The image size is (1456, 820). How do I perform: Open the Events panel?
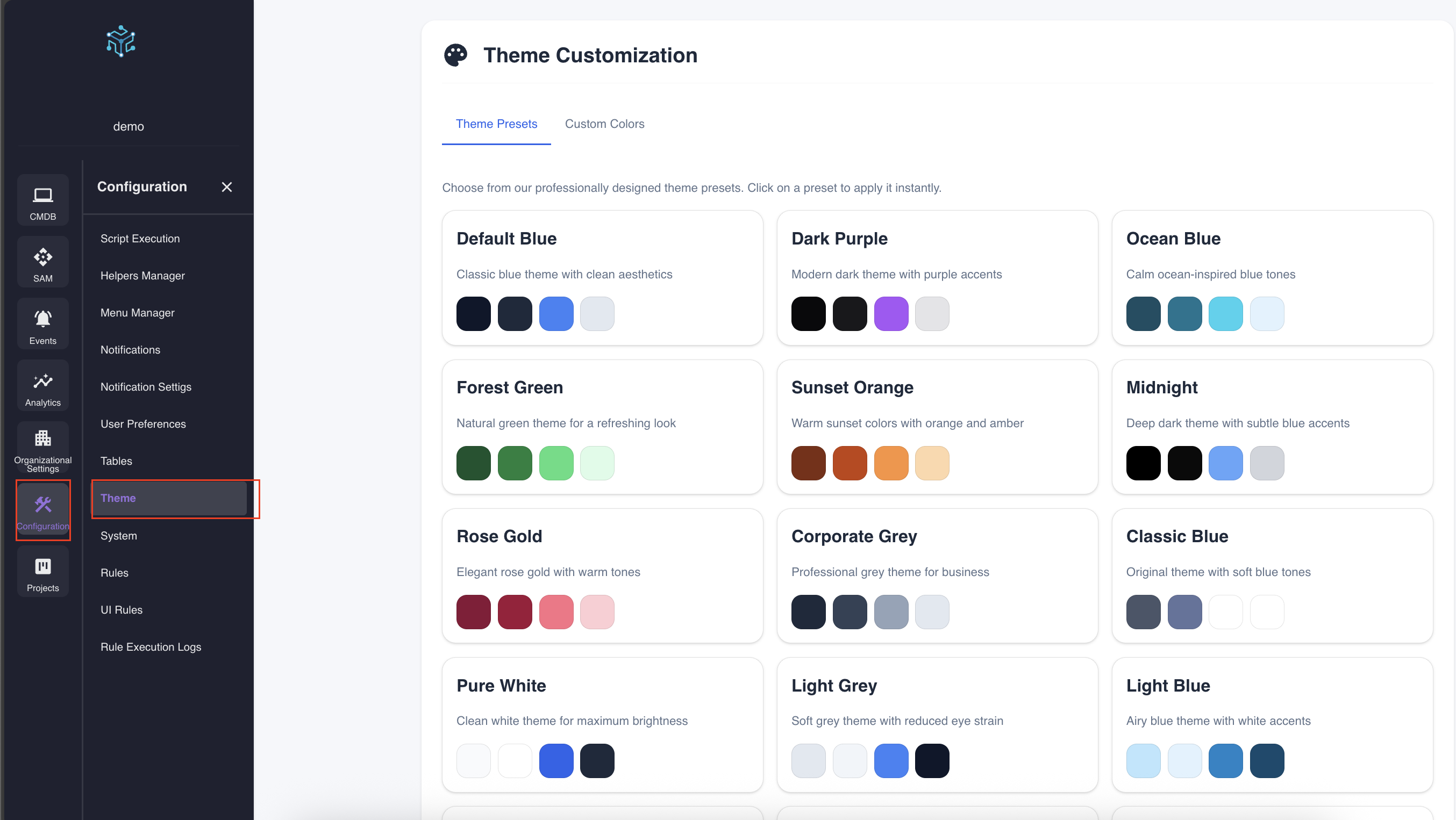42,323
